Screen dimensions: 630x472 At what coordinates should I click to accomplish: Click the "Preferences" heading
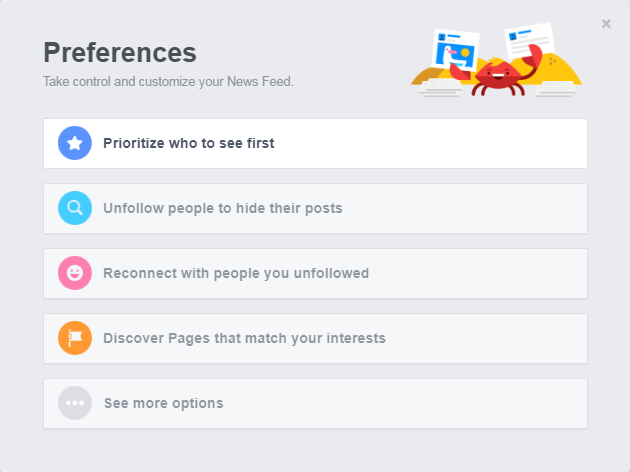[x=120, y=52]
